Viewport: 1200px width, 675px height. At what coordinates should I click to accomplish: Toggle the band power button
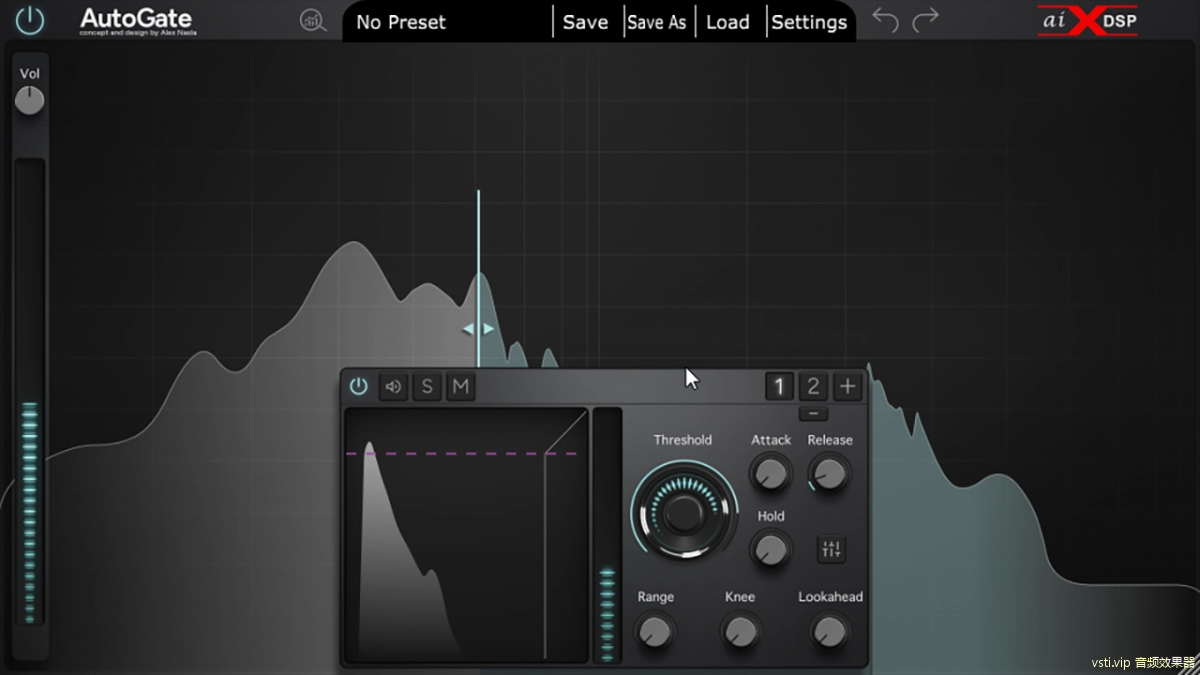(x=358, y=386)
